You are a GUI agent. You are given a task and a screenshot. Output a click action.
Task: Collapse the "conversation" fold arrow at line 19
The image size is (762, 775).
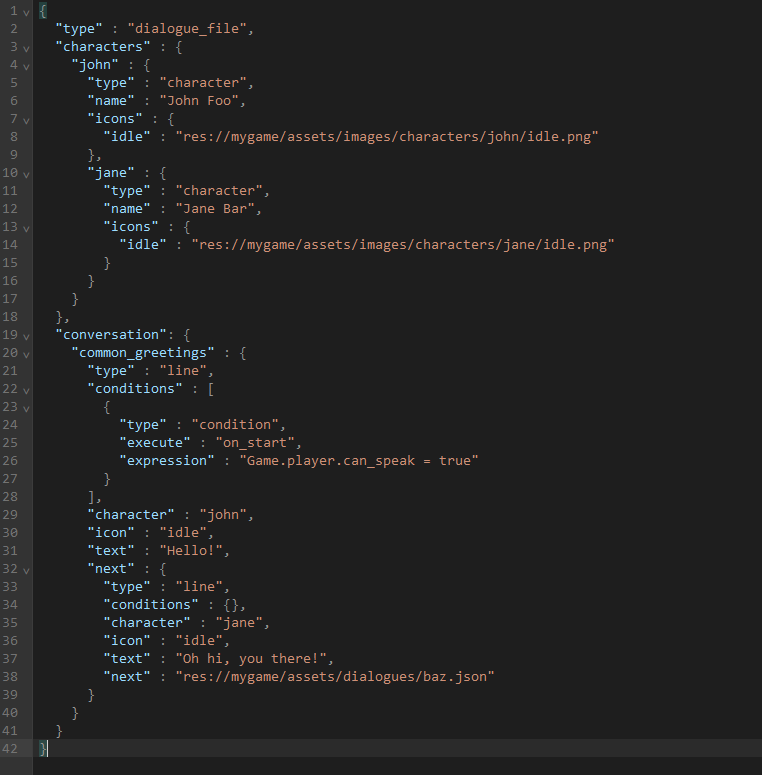click(26, 337)
